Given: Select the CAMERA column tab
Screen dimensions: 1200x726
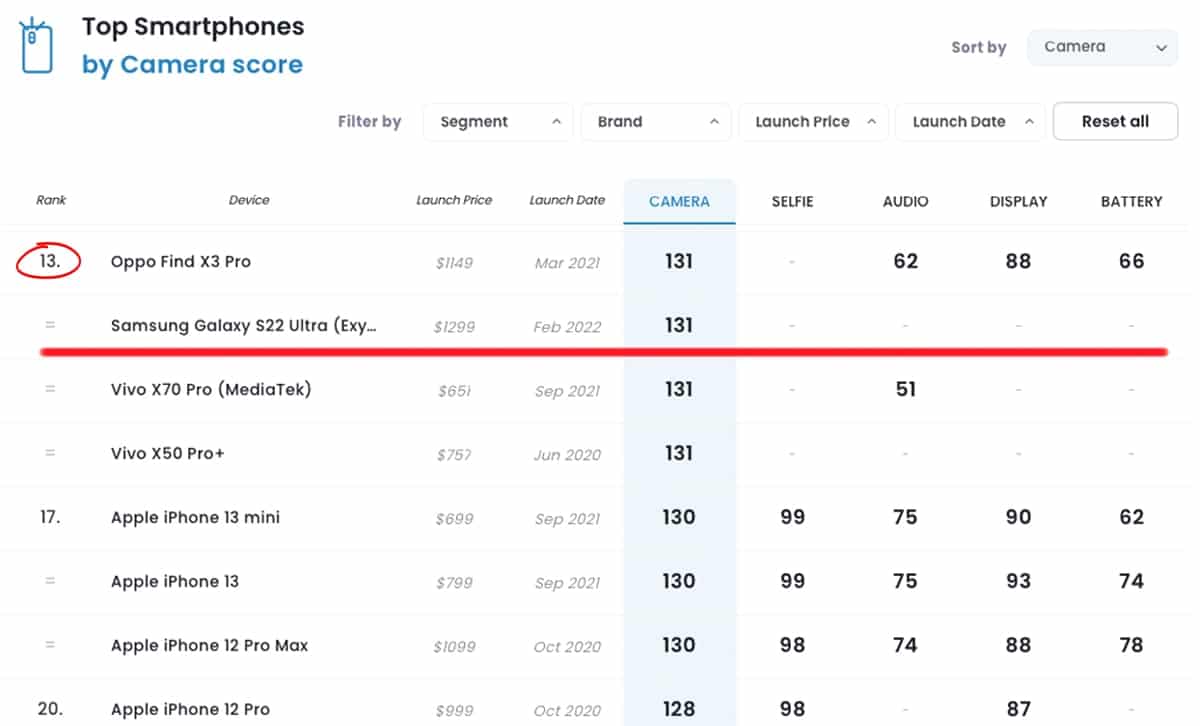Looking at the screenshot, I should click(x=679, y=201).
